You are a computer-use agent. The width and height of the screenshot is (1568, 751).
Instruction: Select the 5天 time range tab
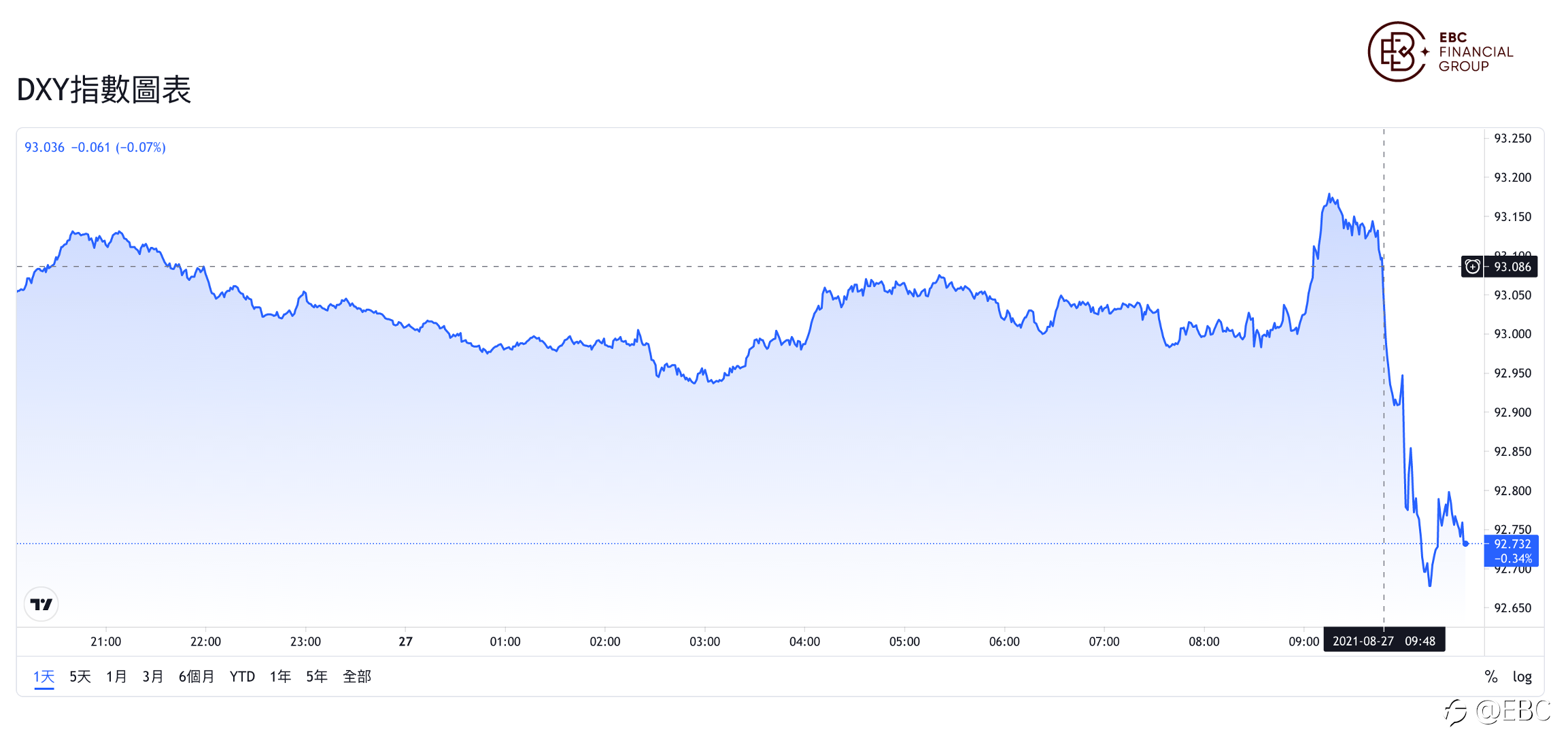(x=80, y=677)
